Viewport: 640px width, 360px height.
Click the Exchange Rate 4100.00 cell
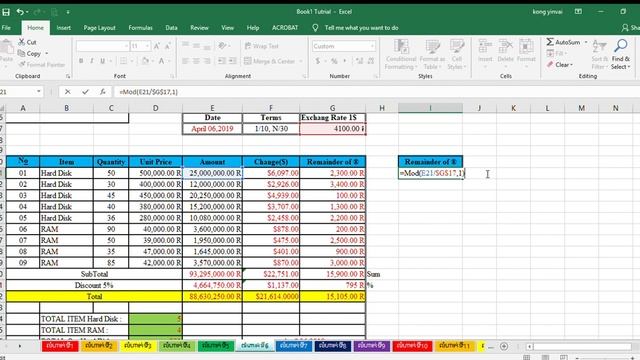333,129
